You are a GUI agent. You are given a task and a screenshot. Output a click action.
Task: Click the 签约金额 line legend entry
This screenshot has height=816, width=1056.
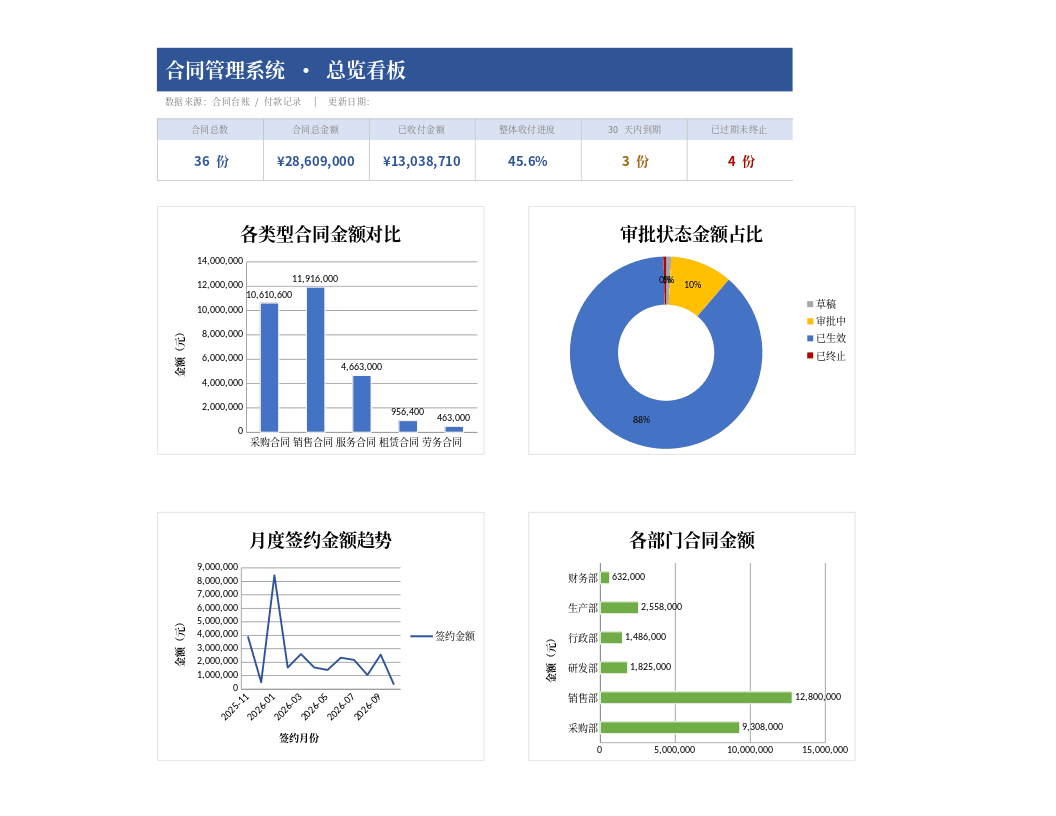tap(442, 636)
